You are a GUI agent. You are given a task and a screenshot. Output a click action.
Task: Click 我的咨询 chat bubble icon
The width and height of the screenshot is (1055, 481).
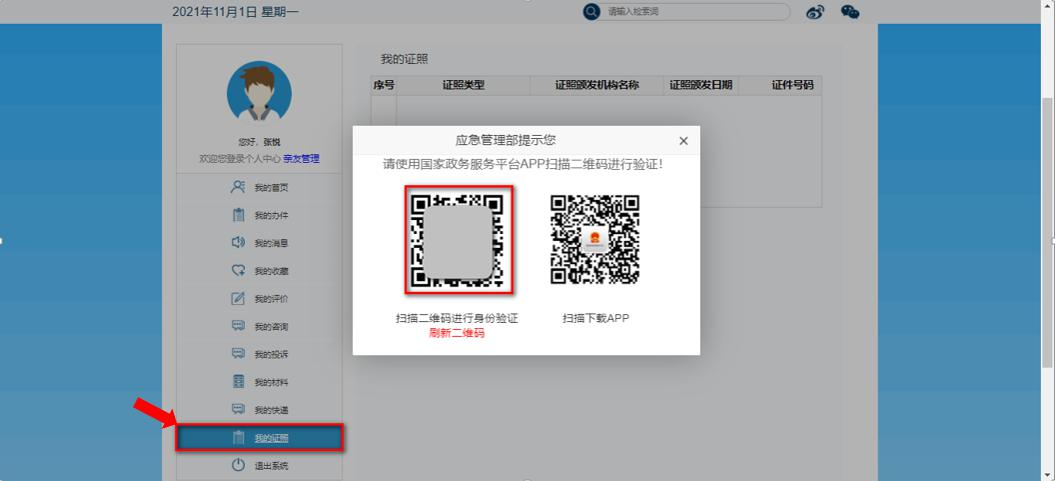pyautogui.click(x=238, y=326)
